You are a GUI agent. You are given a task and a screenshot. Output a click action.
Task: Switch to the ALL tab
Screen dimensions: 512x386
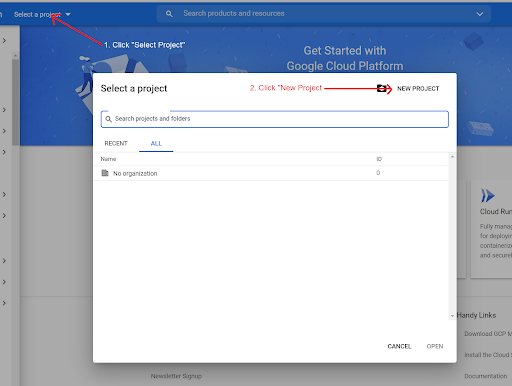pos(156,143)
